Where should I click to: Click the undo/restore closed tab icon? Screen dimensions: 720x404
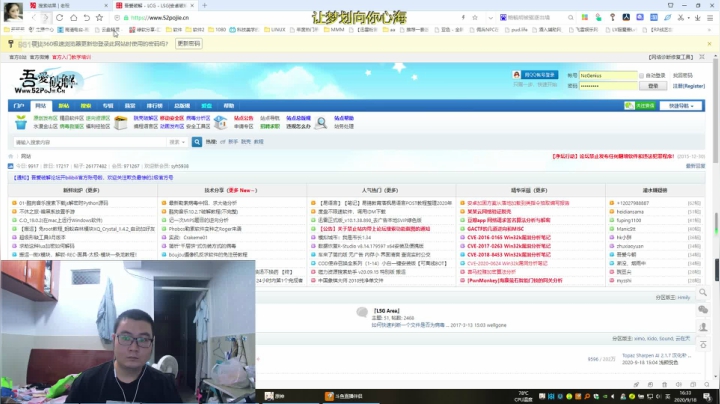coord(86,17)
